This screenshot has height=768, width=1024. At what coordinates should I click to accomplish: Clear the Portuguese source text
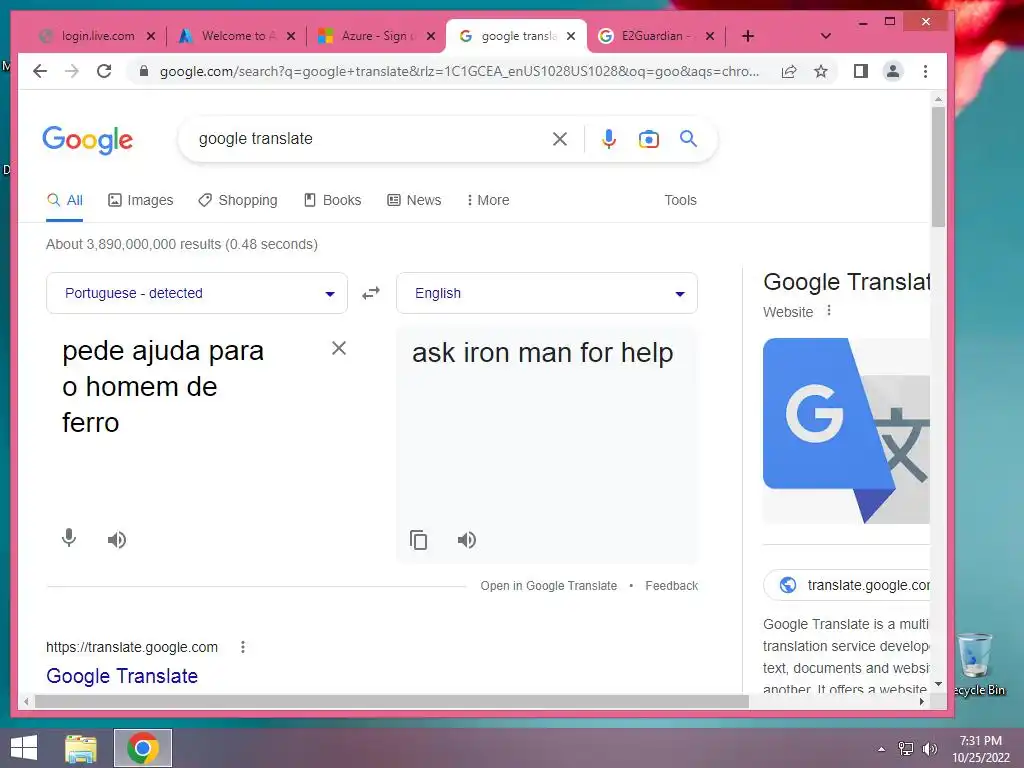[339, 348]
